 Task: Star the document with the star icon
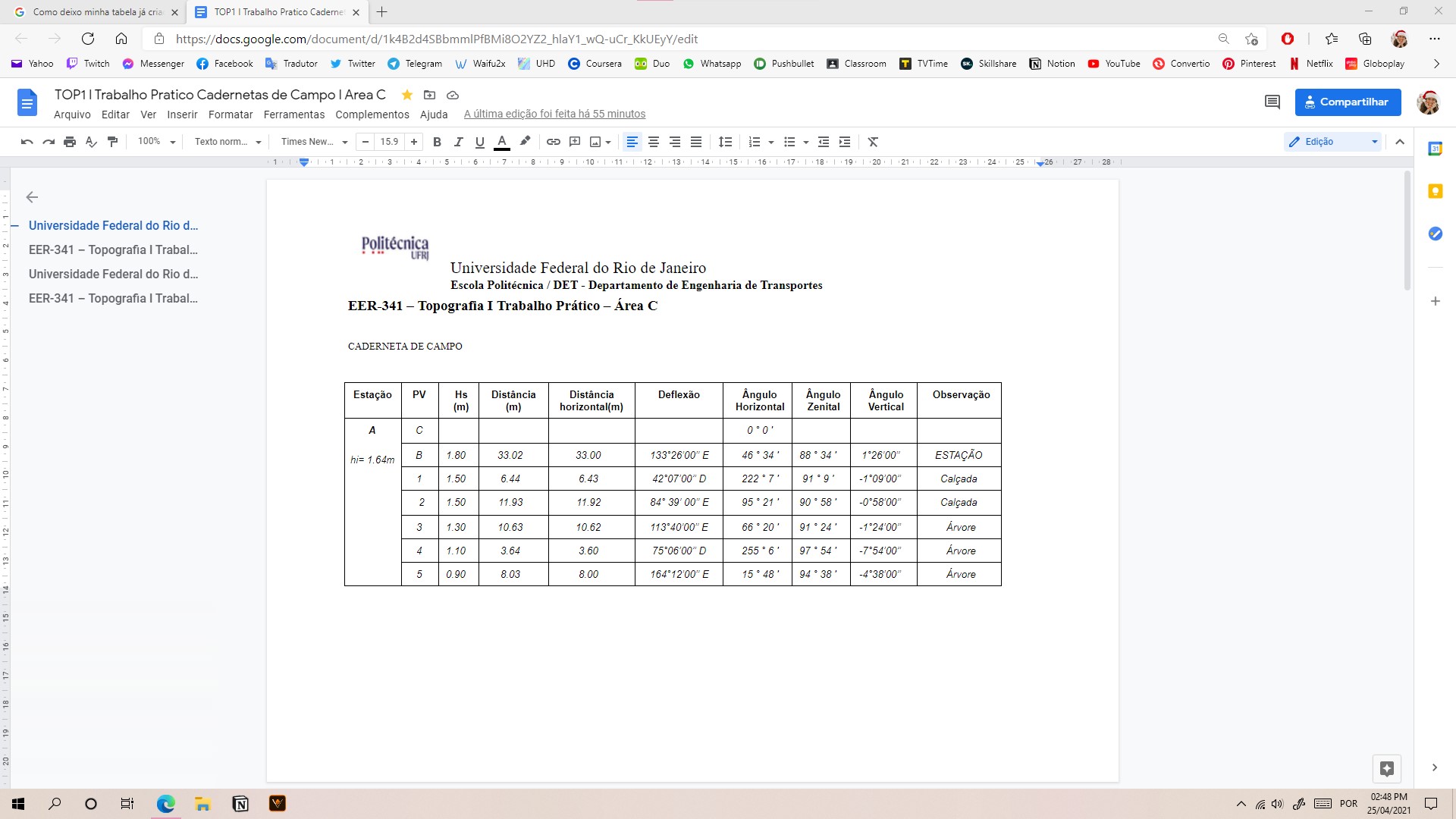click(x=407, y=95)
